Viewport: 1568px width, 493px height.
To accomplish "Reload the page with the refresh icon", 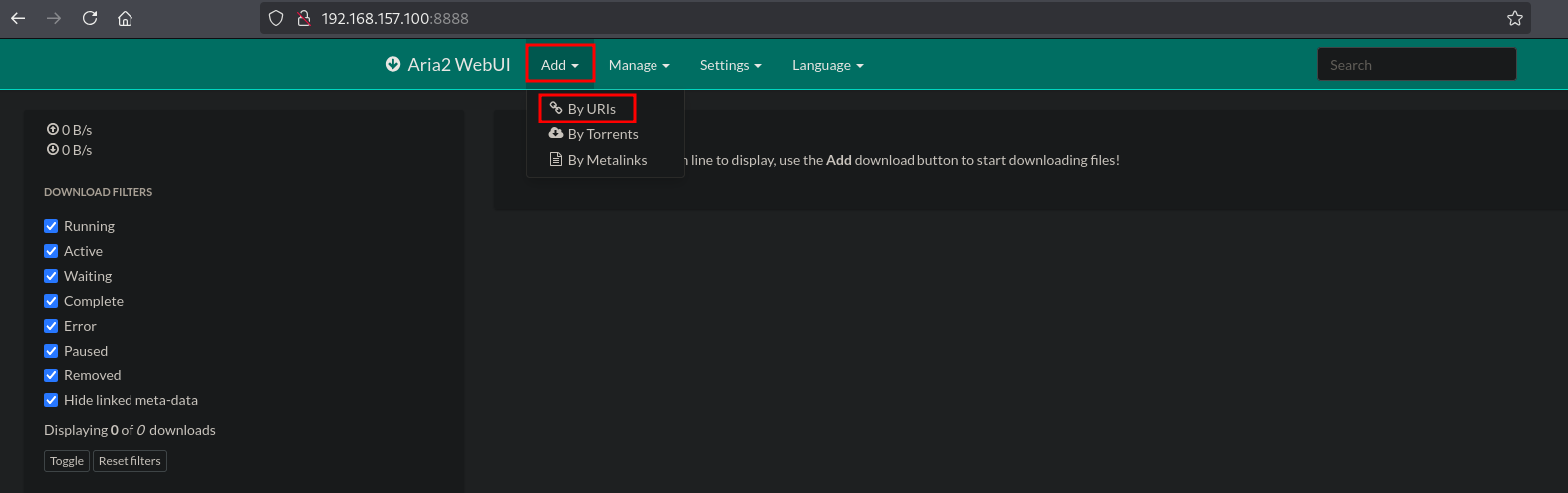I will coord(90,18).
